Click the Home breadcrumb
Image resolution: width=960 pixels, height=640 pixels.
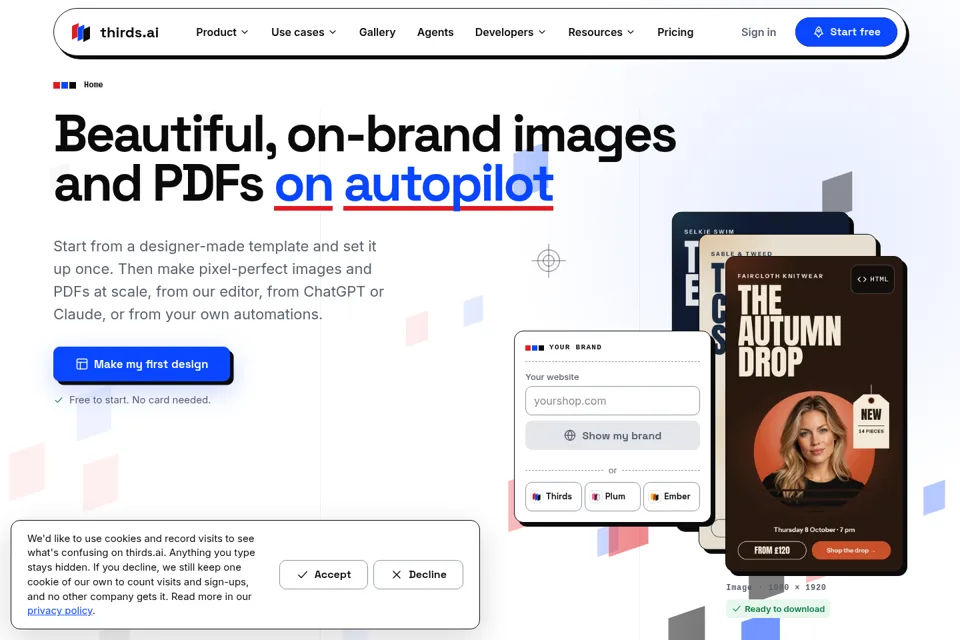[x=93, y=85]
